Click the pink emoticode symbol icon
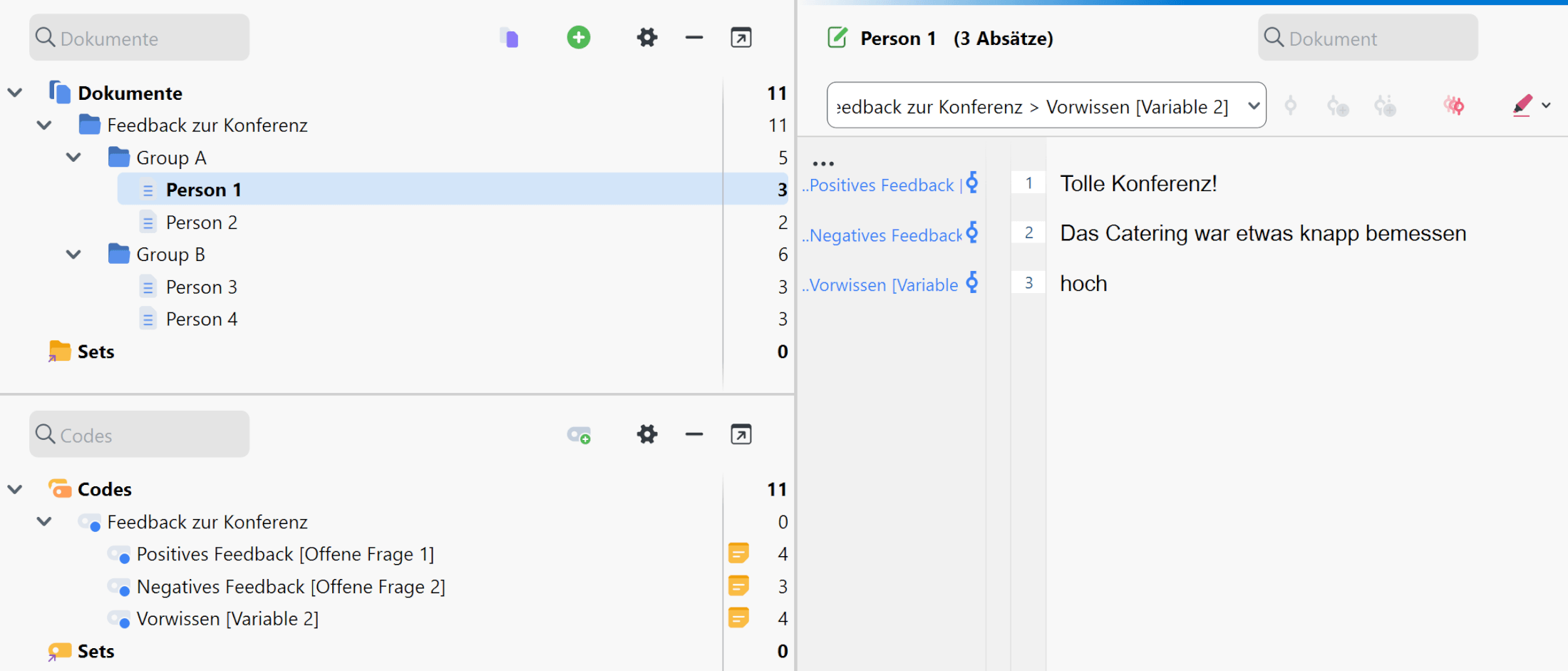 (1454, 106)
